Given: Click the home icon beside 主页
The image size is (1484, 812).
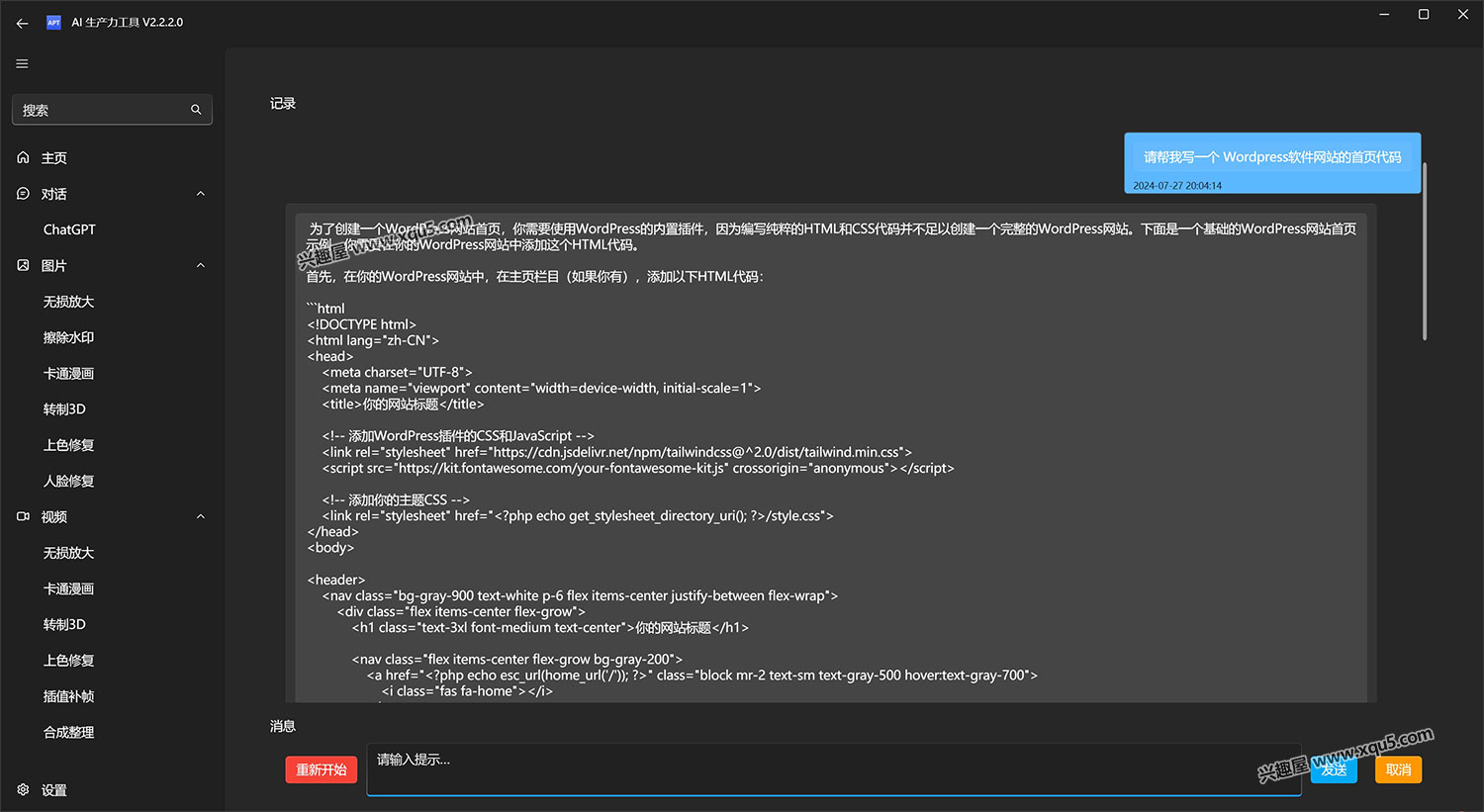Looking at the screenshot, I should point(24,157).
